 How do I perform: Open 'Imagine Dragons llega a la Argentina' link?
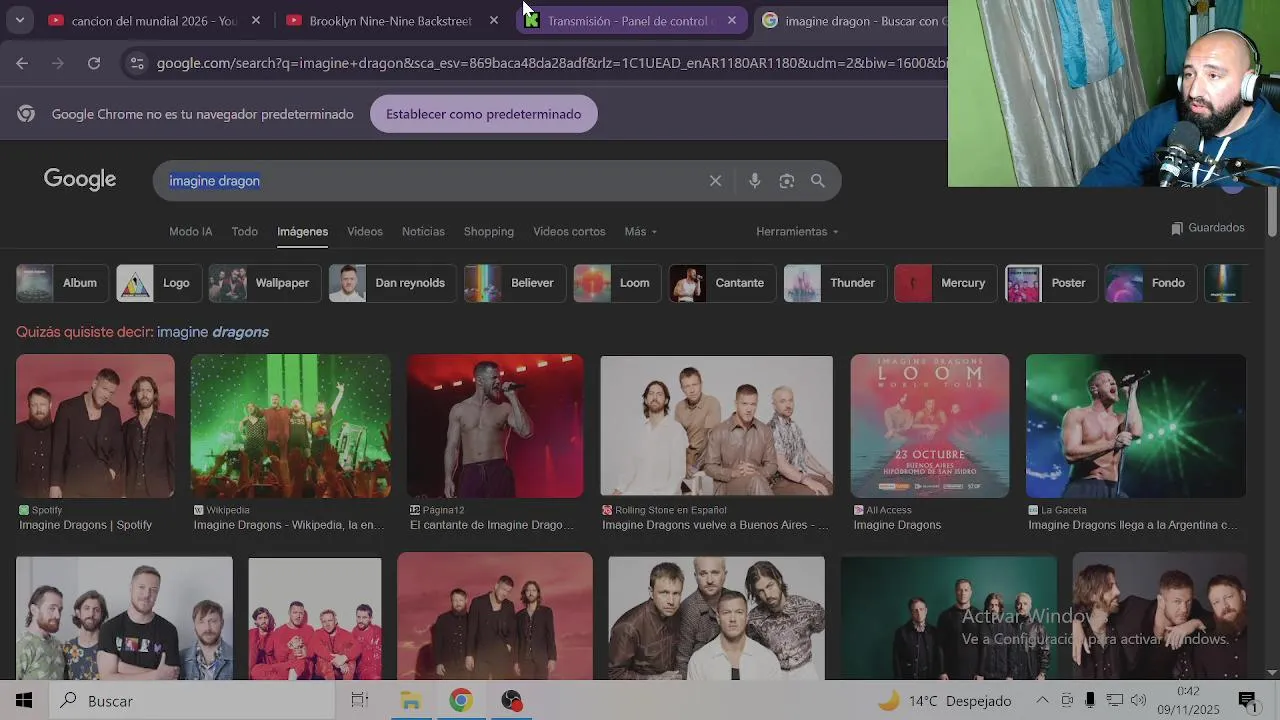pos(1133,525)
